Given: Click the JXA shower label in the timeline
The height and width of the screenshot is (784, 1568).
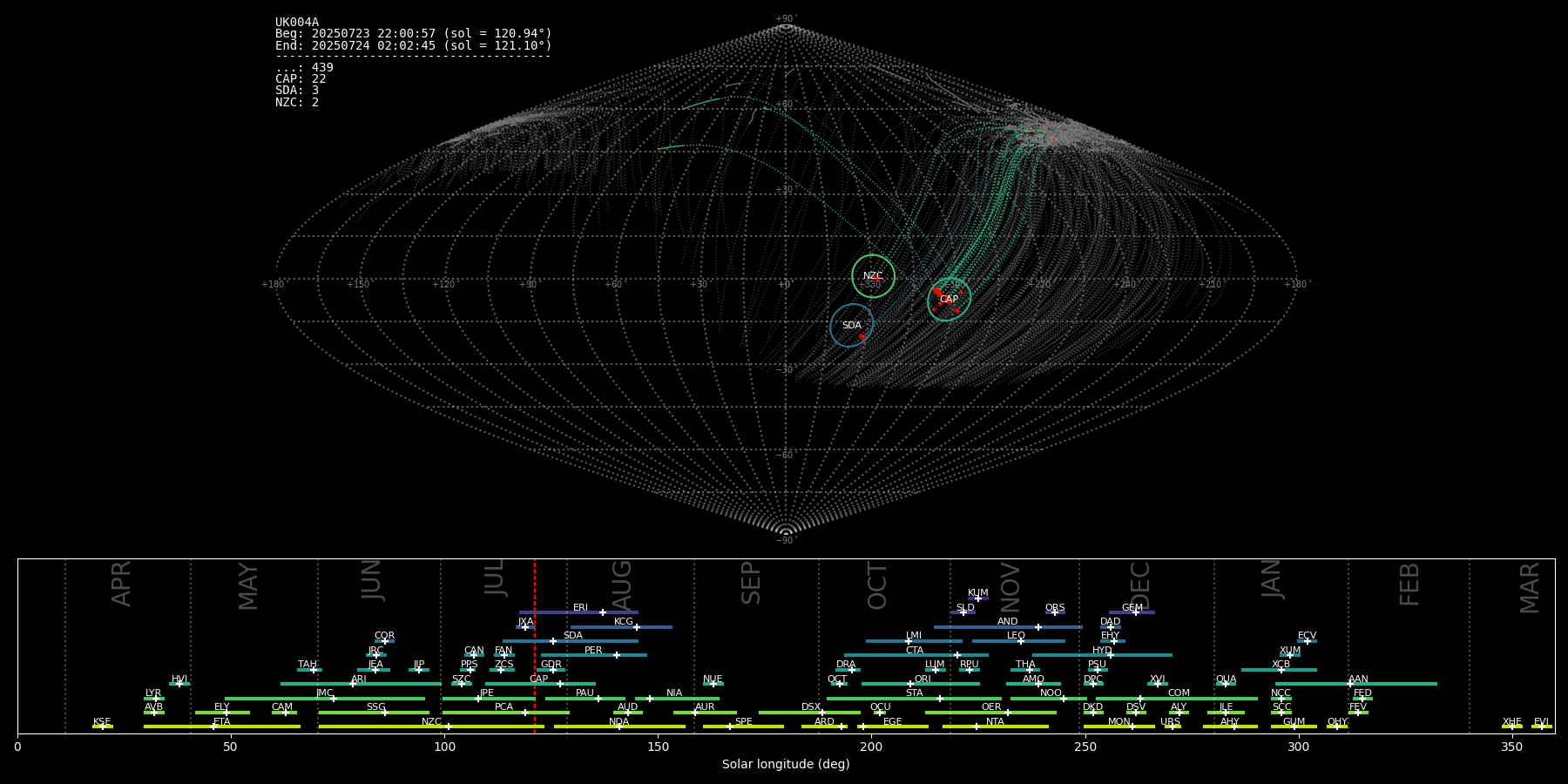Looking at the screenshot, I should (525, 622).
